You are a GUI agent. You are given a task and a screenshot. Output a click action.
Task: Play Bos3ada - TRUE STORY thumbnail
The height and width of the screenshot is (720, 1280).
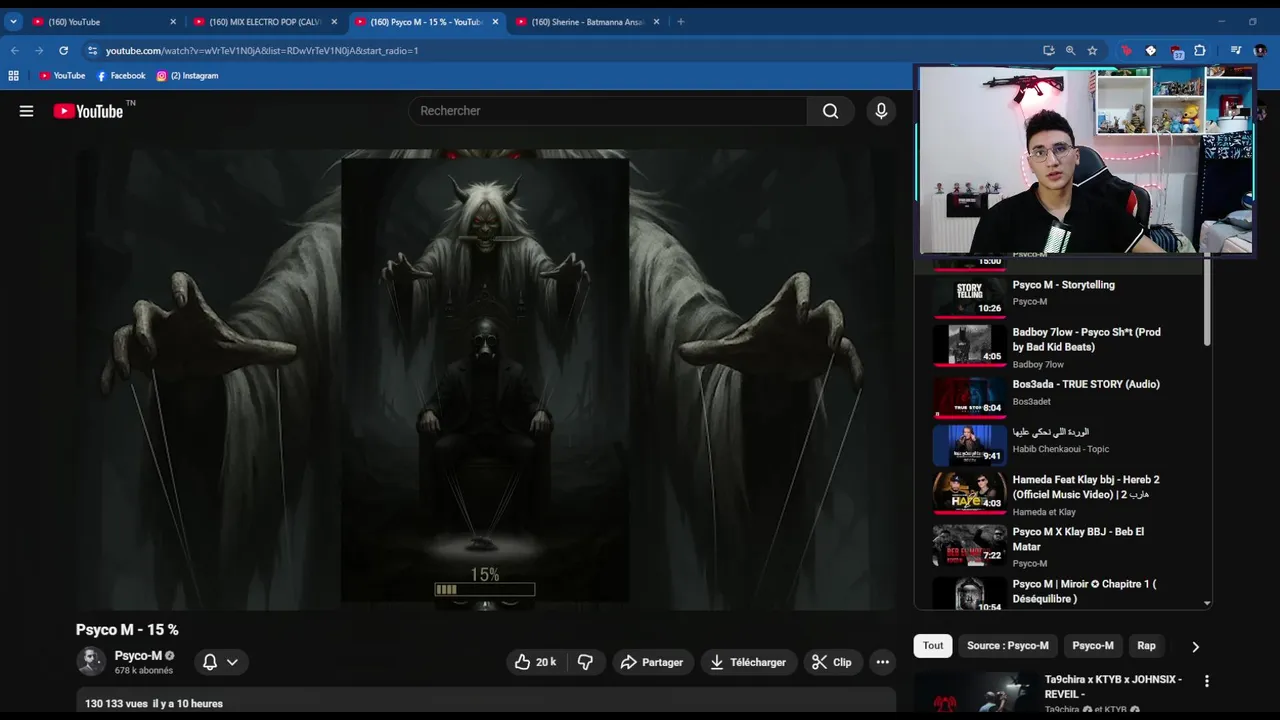pos(970,397)
